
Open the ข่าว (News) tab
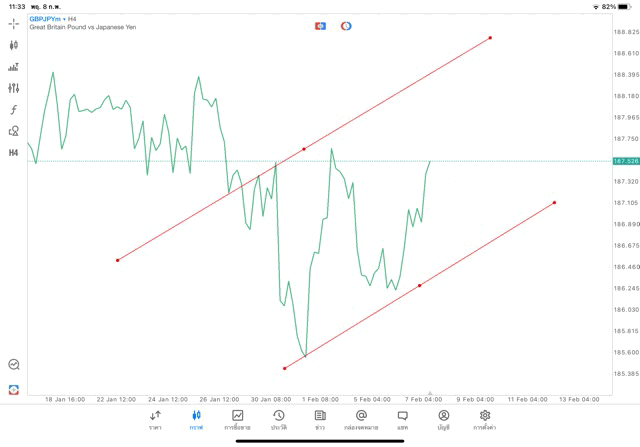point(319,420)
